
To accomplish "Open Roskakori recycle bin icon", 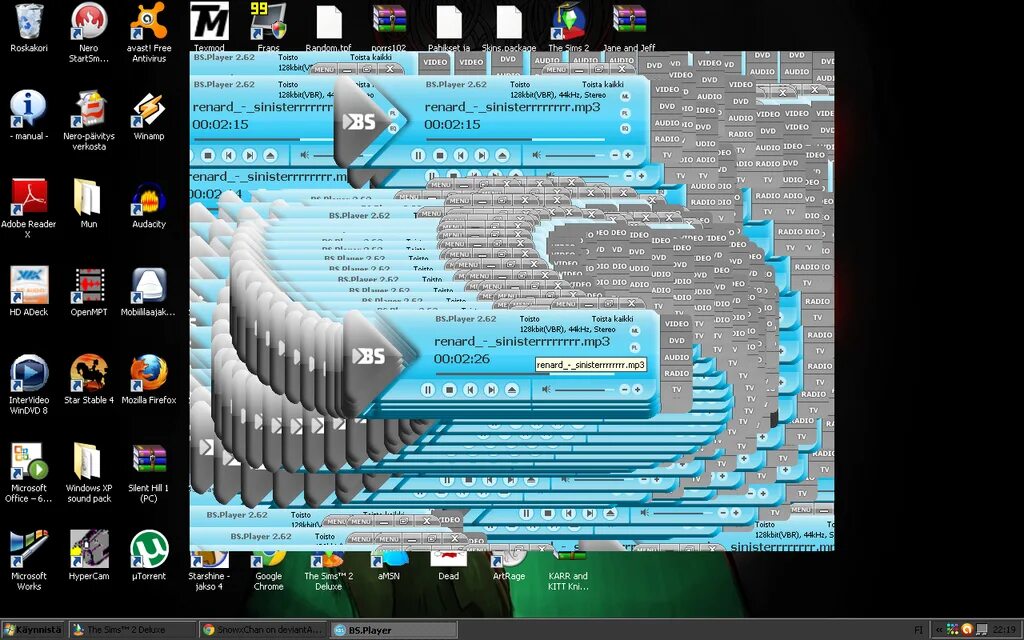I will tap(29, 28).
